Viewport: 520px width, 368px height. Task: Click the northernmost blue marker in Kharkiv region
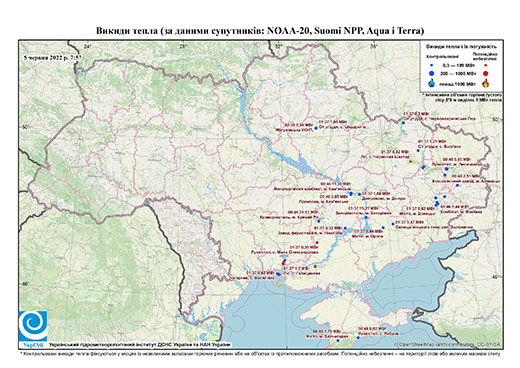(x=403, y=123)
